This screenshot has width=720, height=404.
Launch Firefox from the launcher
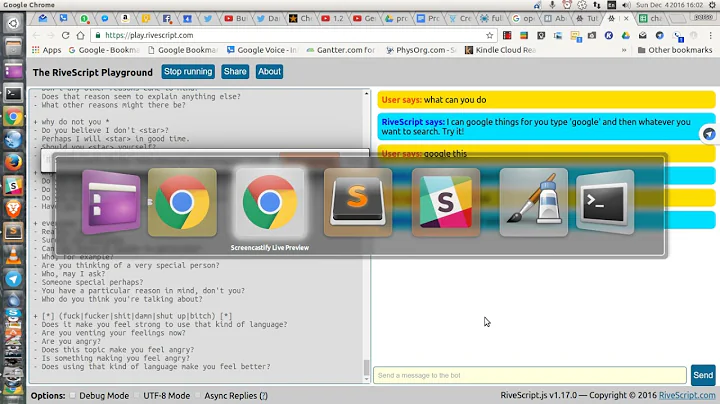13,163
